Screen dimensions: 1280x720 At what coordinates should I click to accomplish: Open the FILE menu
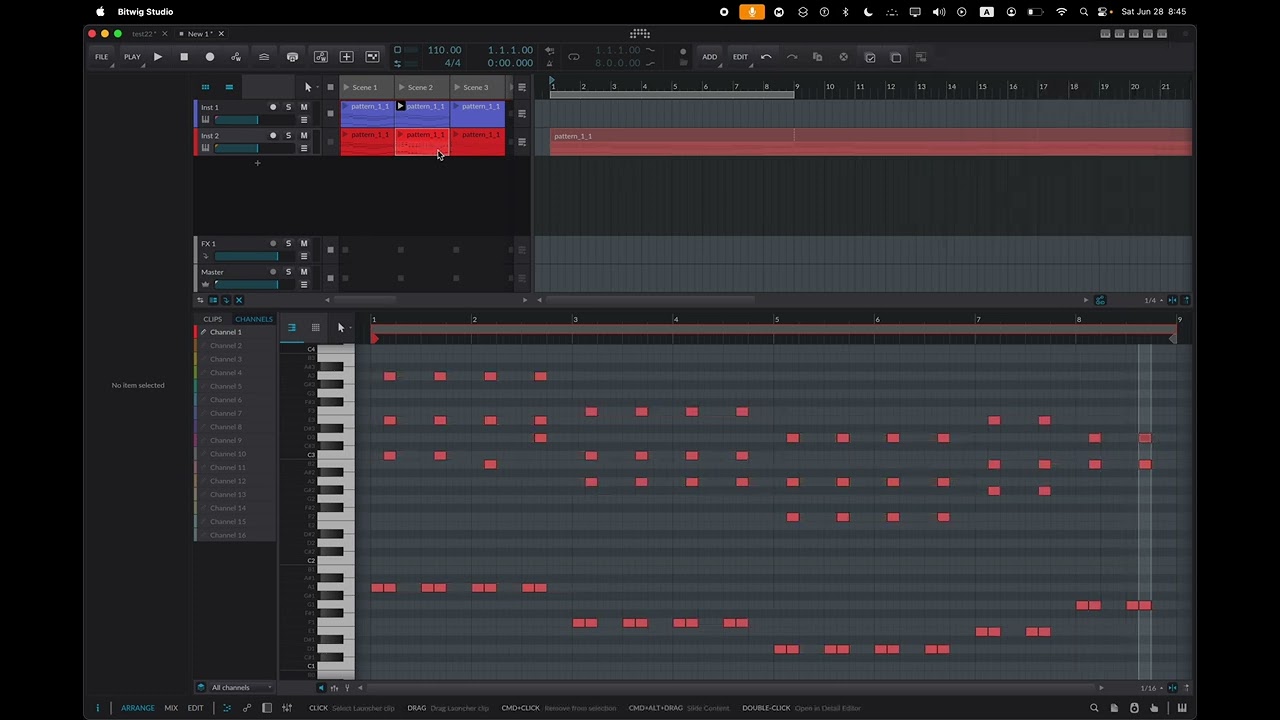click(x=102, y=57)
